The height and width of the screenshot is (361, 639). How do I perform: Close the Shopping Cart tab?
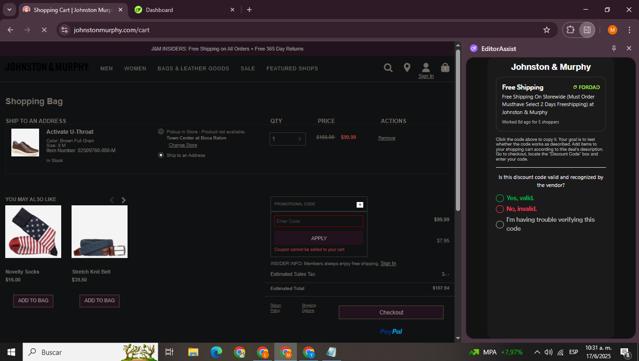coord(120,10)
